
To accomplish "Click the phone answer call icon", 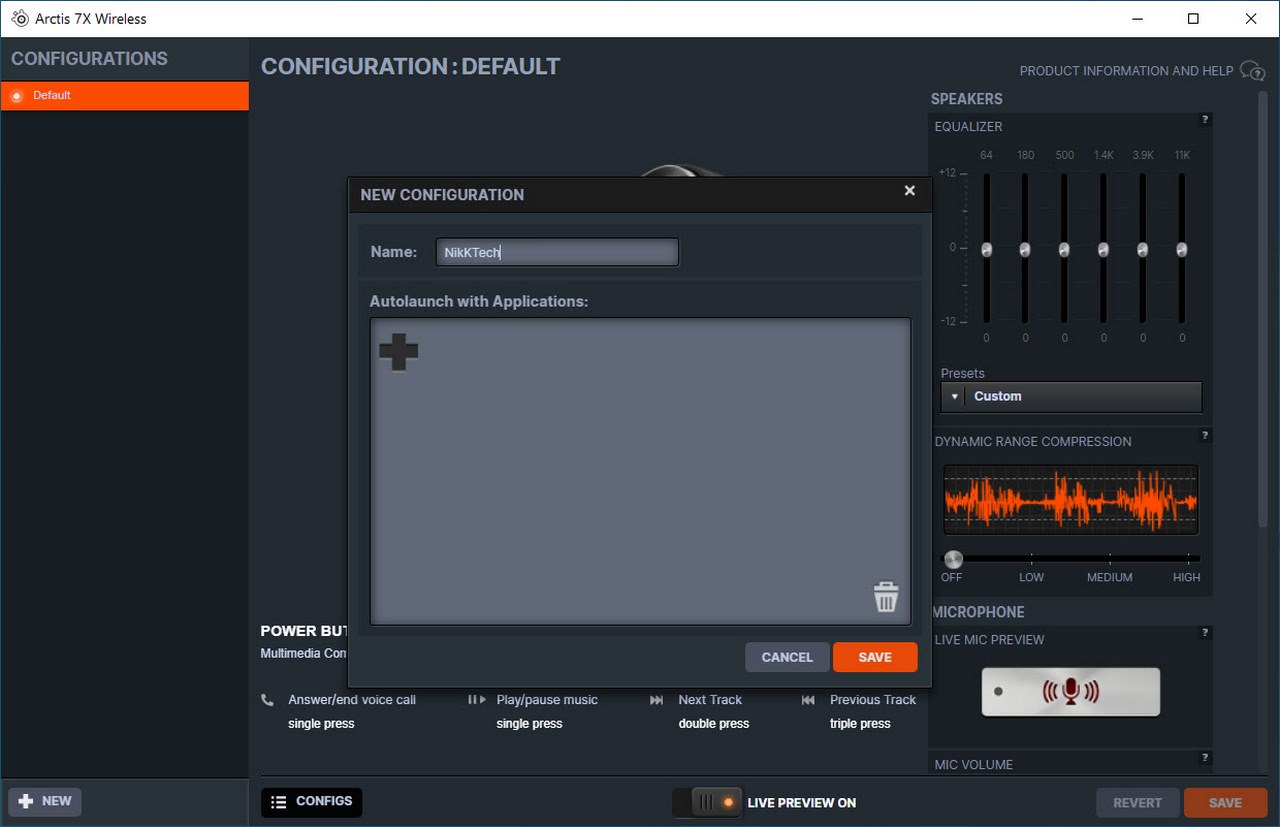I will (267, 700).
